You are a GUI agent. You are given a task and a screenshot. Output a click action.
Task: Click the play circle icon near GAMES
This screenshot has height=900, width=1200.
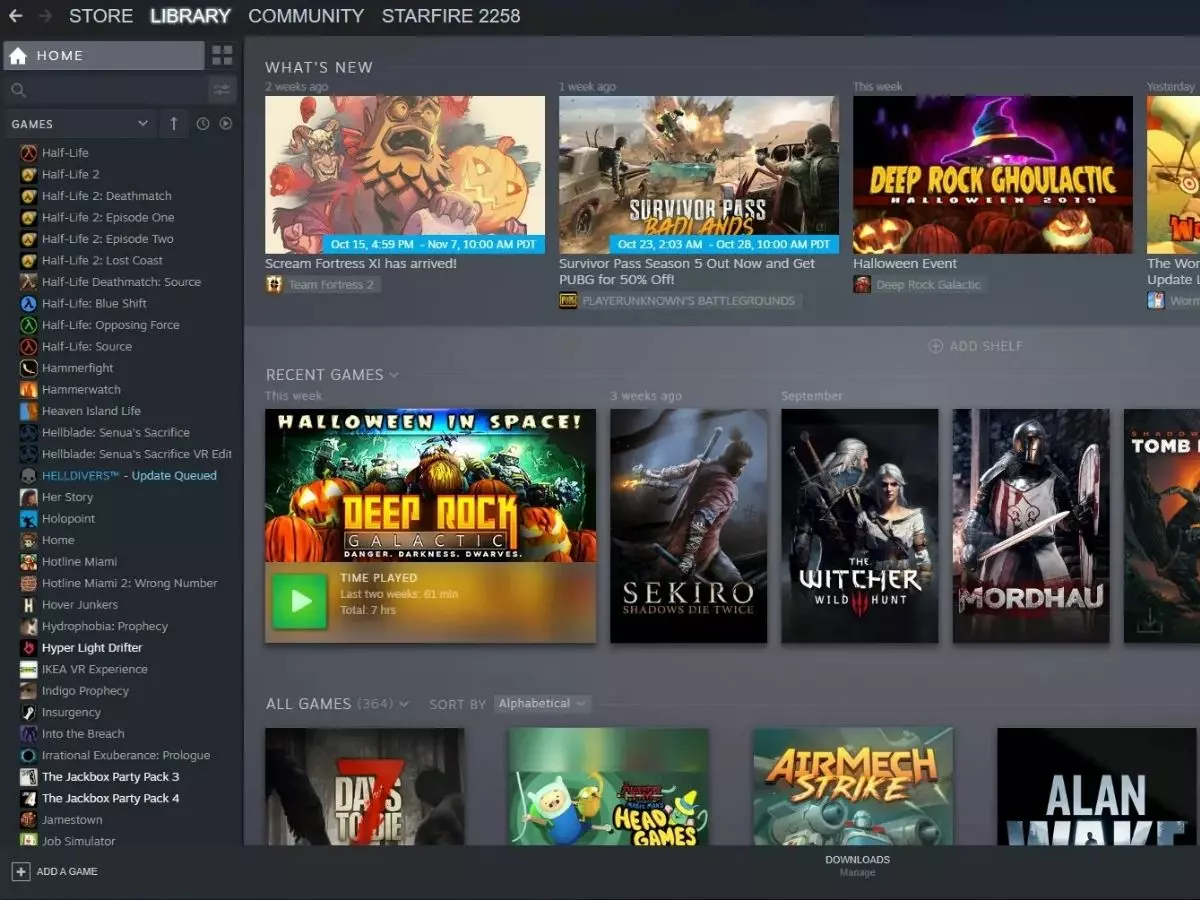point(226,123)
